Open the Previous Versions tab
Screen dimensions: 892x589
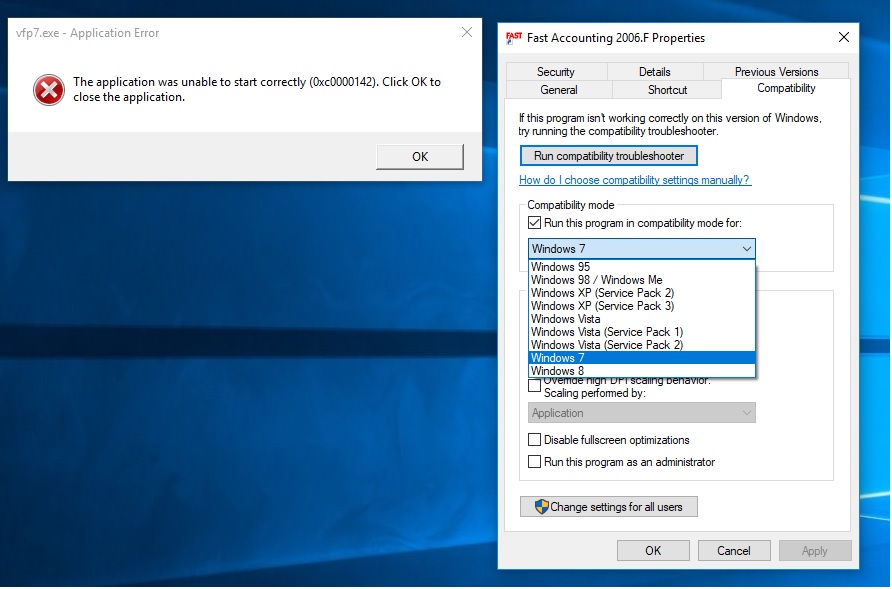tap(776, 72)
